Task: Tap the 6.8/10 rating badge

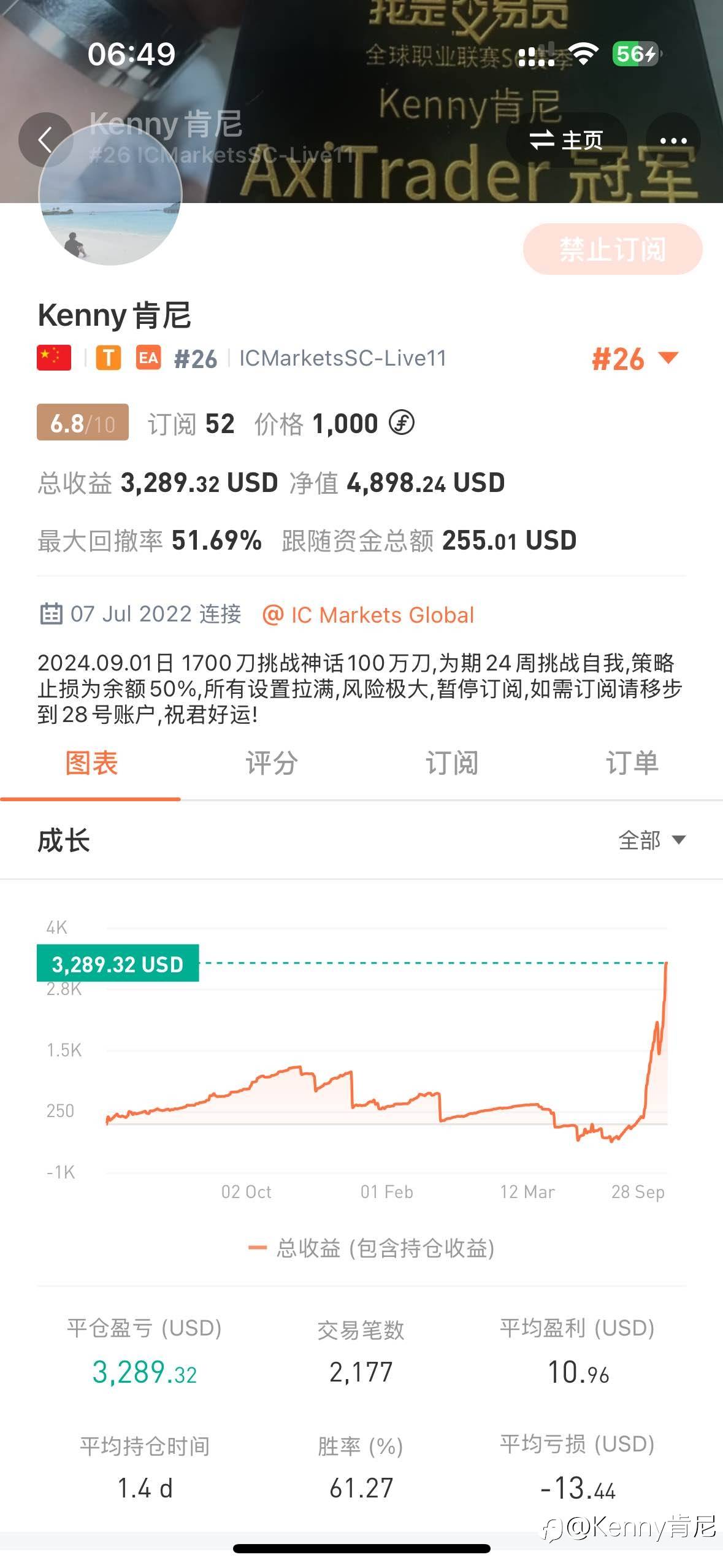Action: point(83,423)
